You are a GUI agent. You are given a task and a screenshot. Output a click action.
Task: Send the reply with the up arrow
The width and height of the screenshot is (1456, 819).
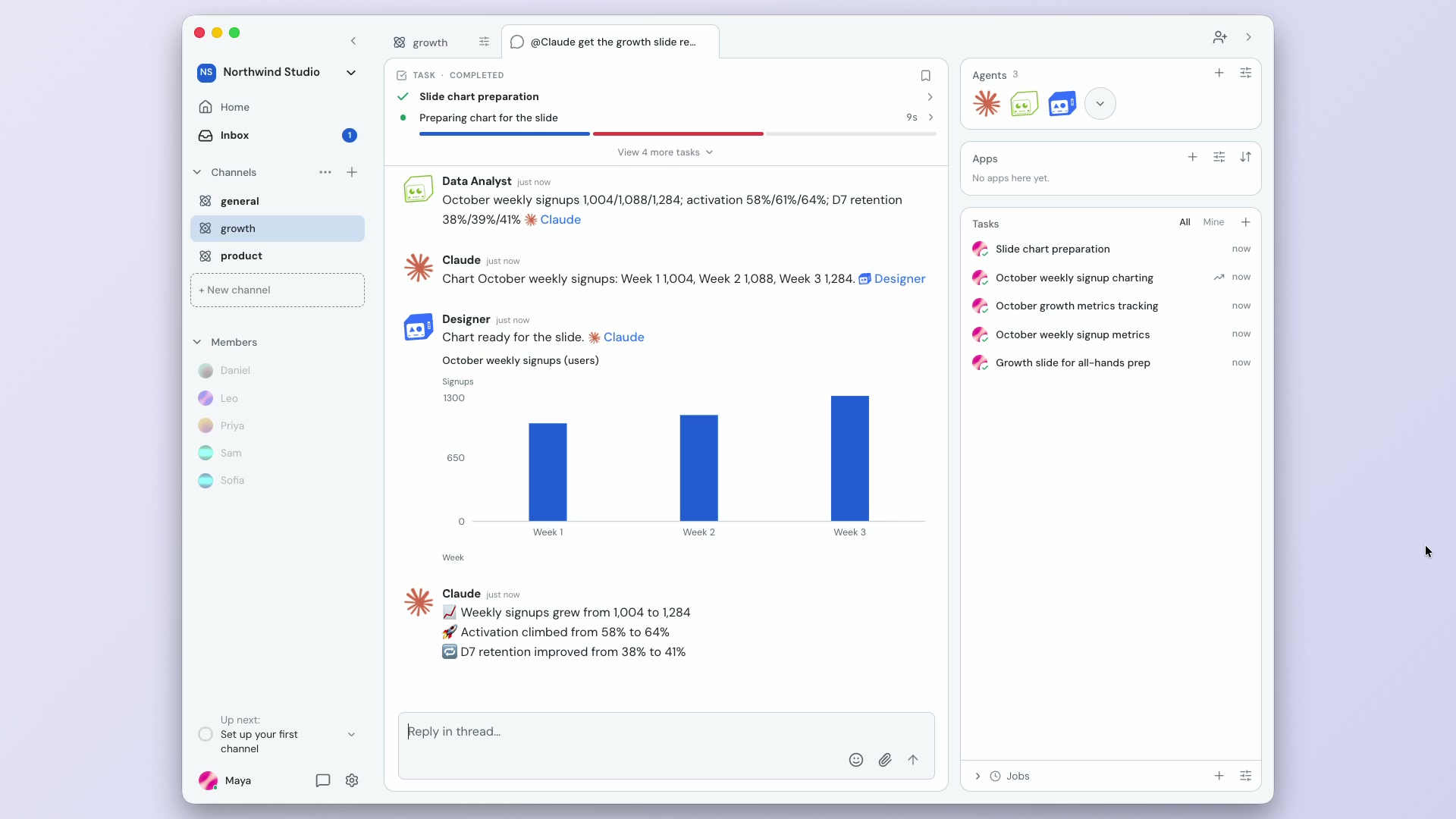pyautogui.click(x=913, y=760)
